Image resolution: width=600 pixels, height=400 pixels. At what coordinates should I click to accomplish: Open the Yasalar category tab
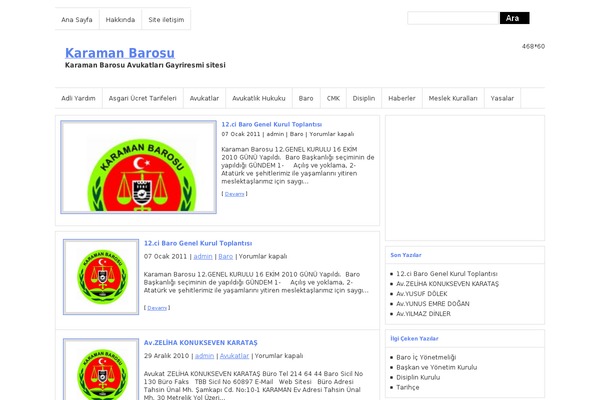click(502, 98)
